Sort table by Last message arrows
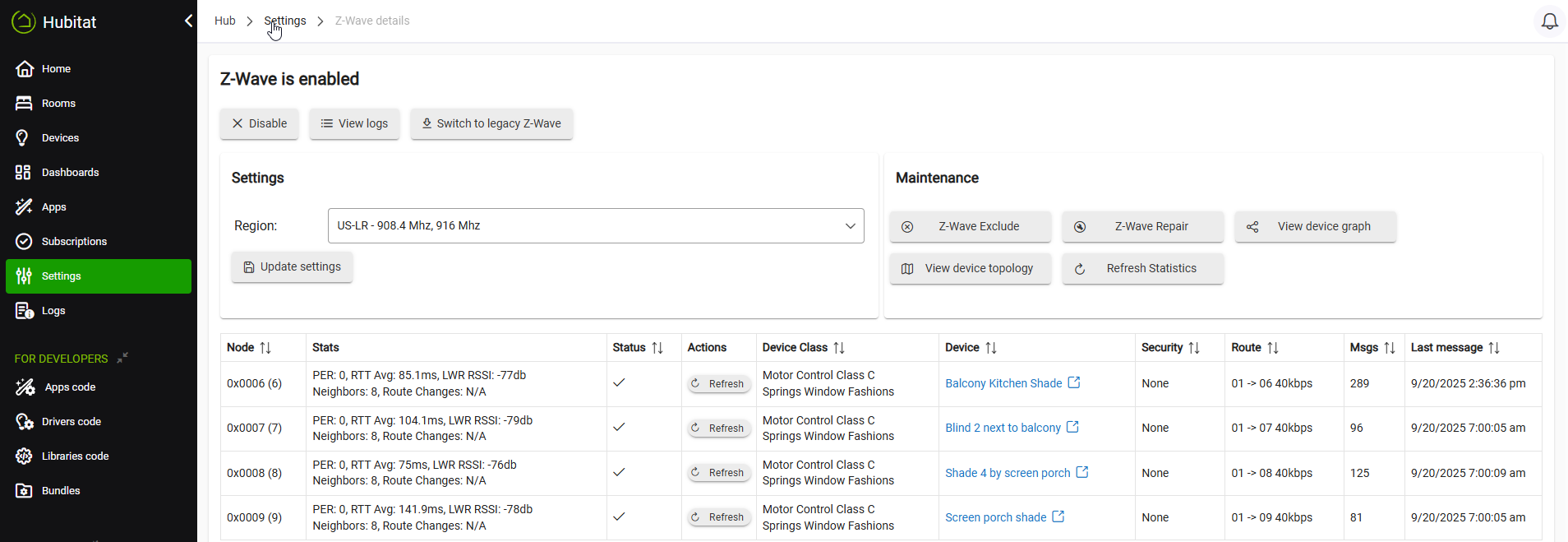1568x542 pixels. pos(1494,348)
